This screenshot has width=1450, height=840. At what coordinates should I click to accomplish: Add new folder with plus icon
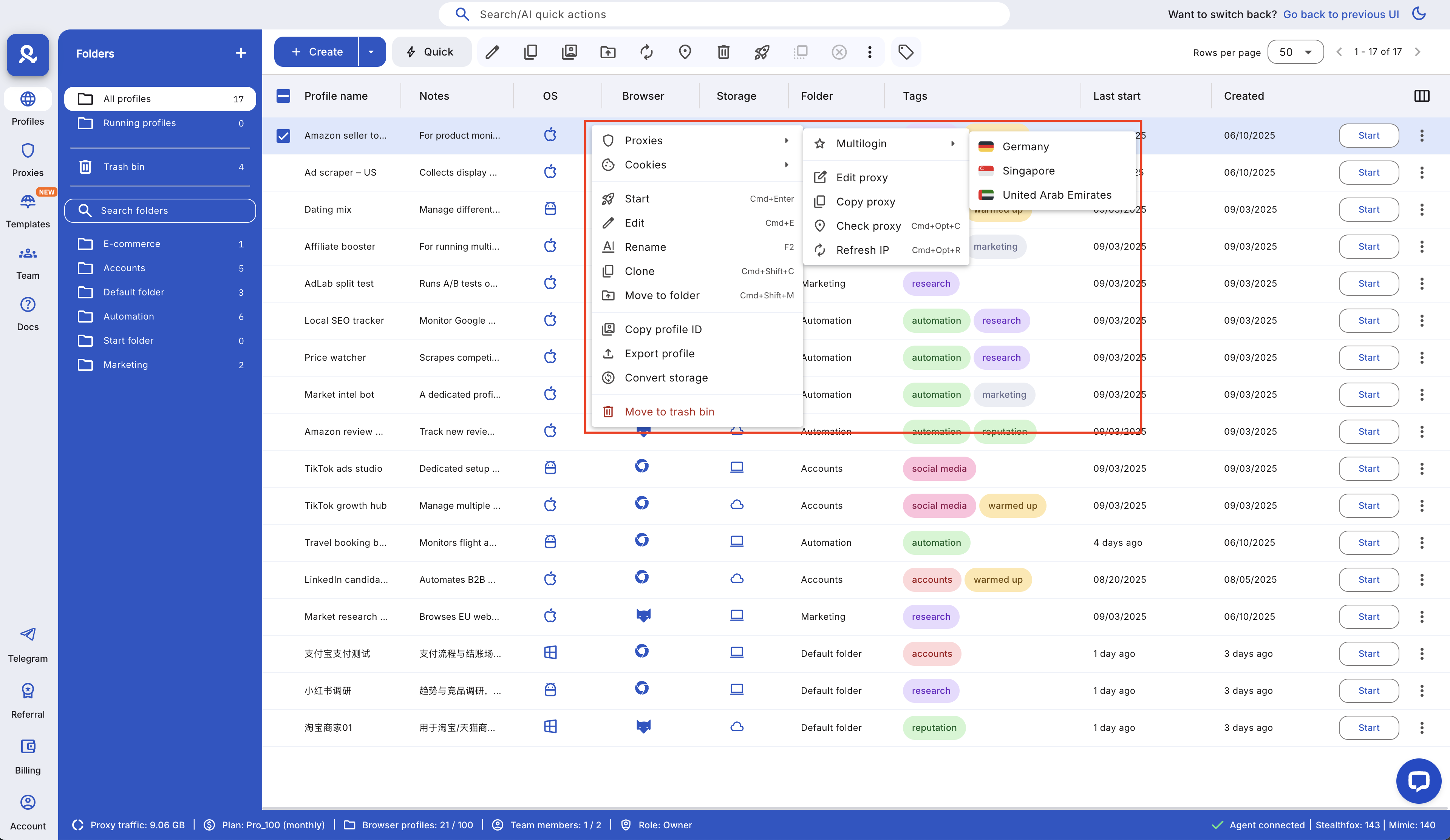point(241,54)
